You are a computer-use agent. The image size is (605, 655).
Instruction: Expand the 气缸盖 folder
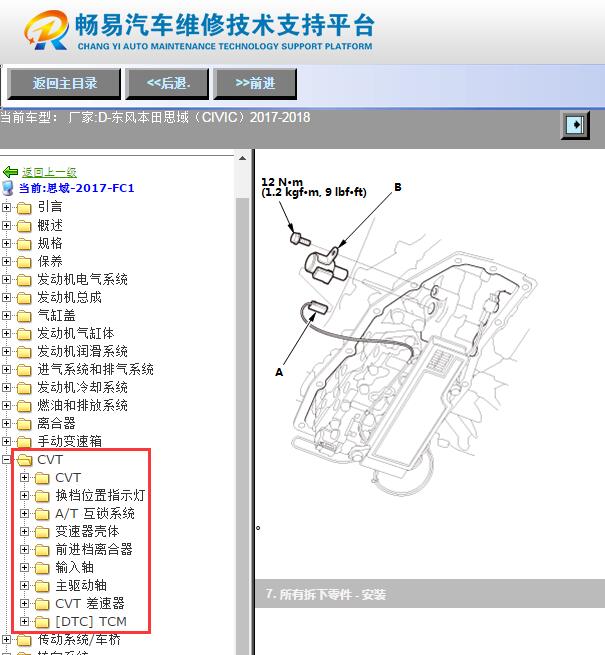click(6, 315)
